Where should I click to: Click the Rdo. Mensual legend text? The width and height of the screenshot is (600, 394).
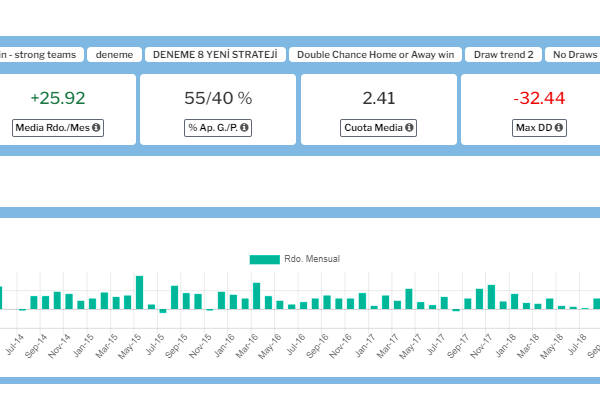(312, 259)
